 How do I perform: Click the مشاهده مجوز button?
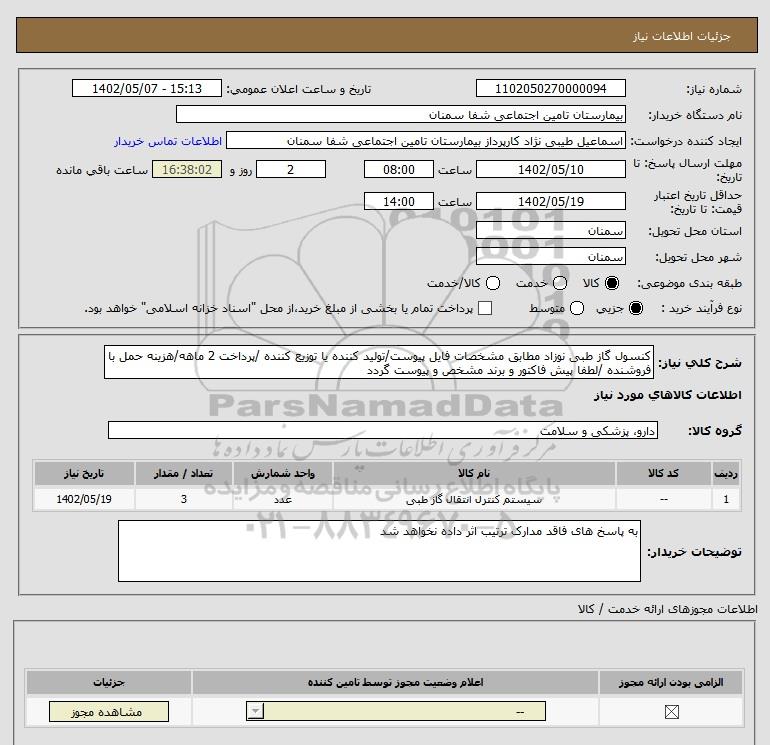click(109, 712)
